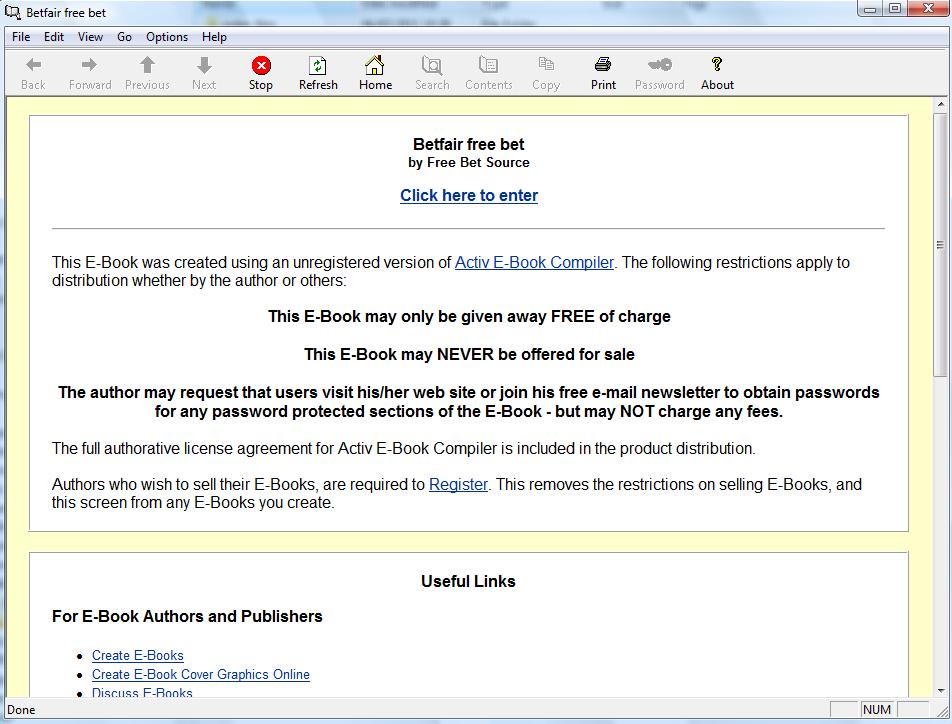Open the Create E-Books link
952x724 pixels.
tap(137, 656)
